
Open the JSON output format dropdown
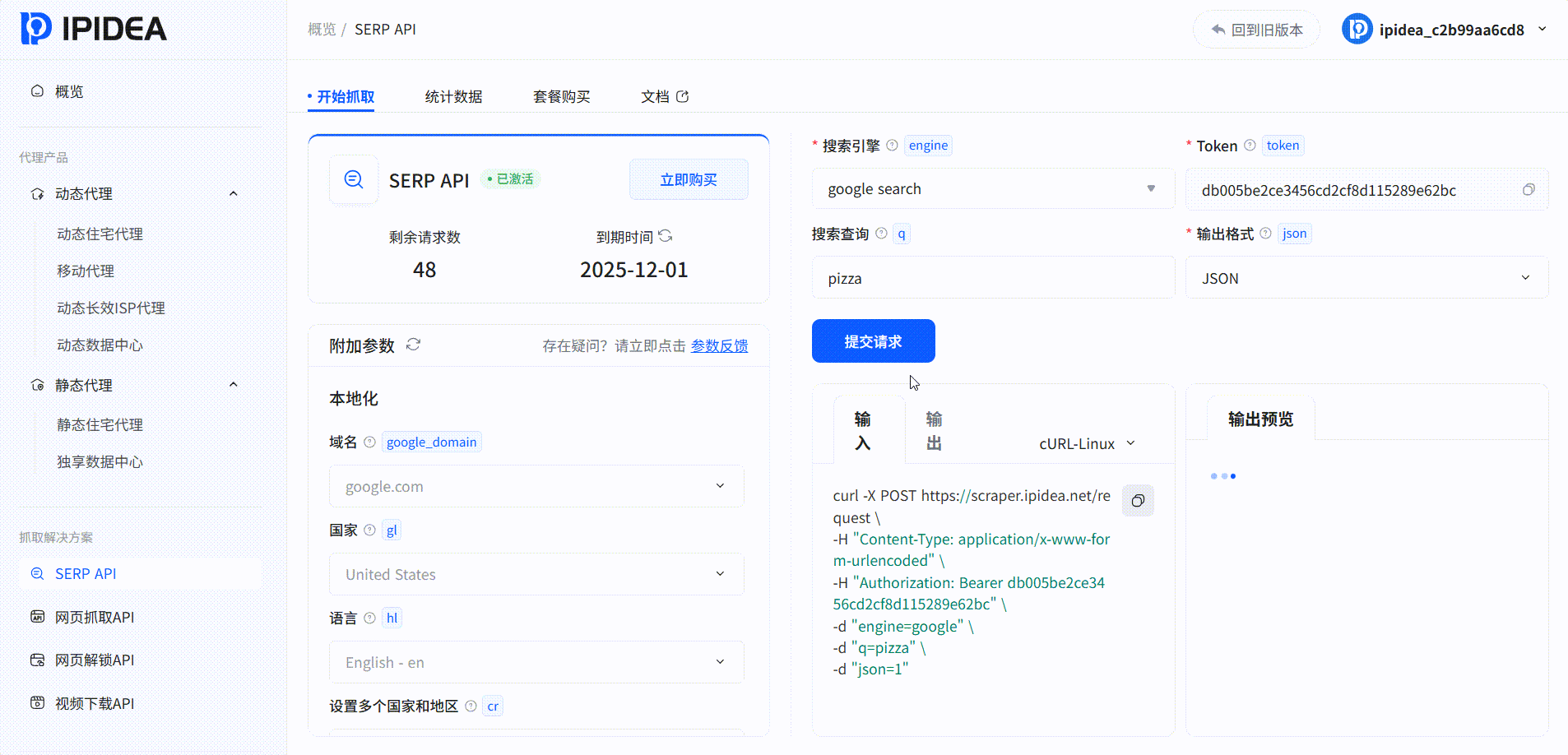point(1366,278)
